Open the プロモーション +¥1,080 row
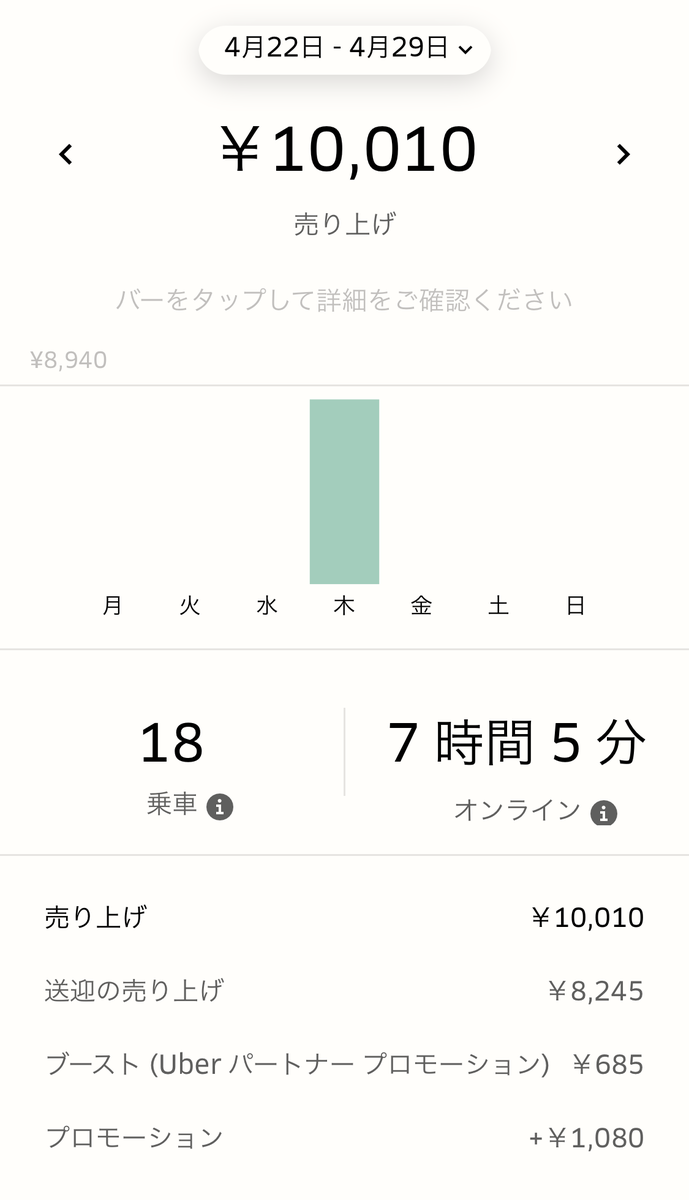 pyautogui.click(x=344, y=1137)
